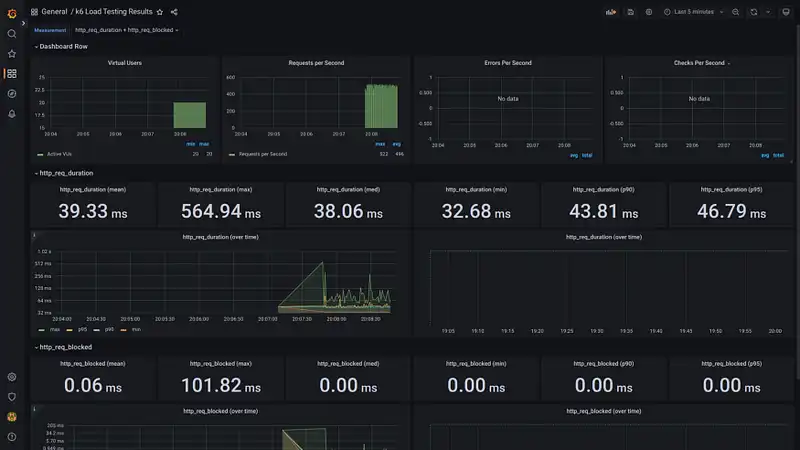Open dashboard settings gear in top toolbar

pyautogui.click(x=648, y=12)
